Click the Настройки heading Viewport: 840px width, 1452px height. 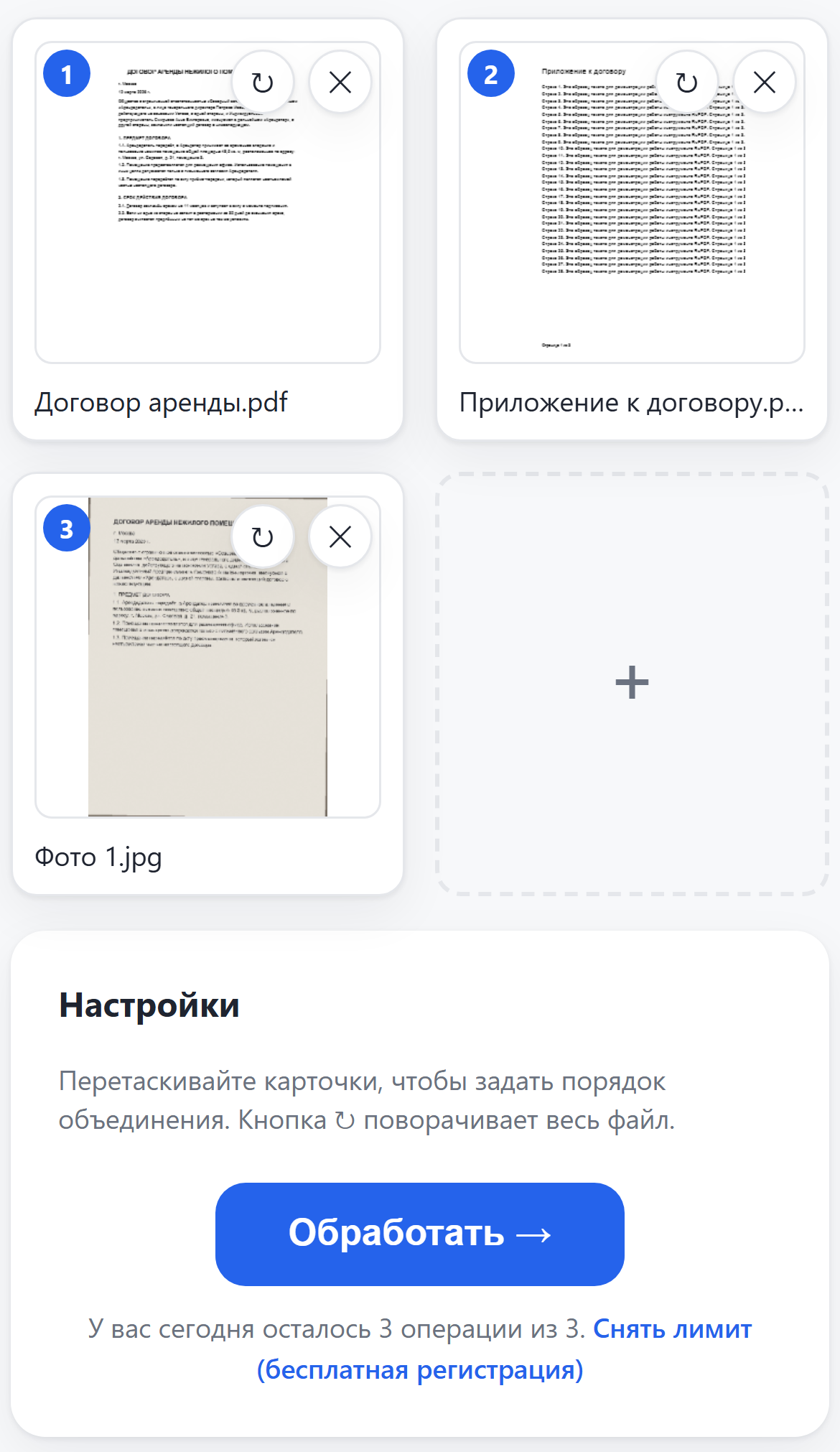149,1005
